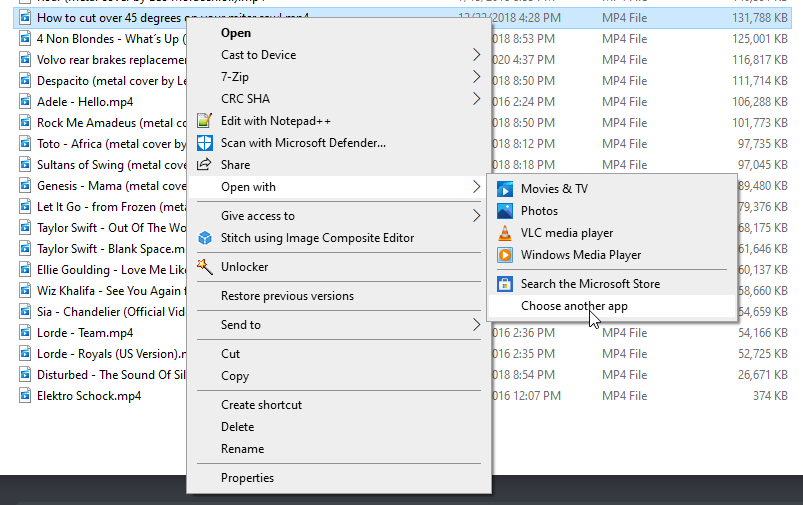Select file Taylor Swift - Out Of The Woods
The image size is (803, 505).
[112, 228]
